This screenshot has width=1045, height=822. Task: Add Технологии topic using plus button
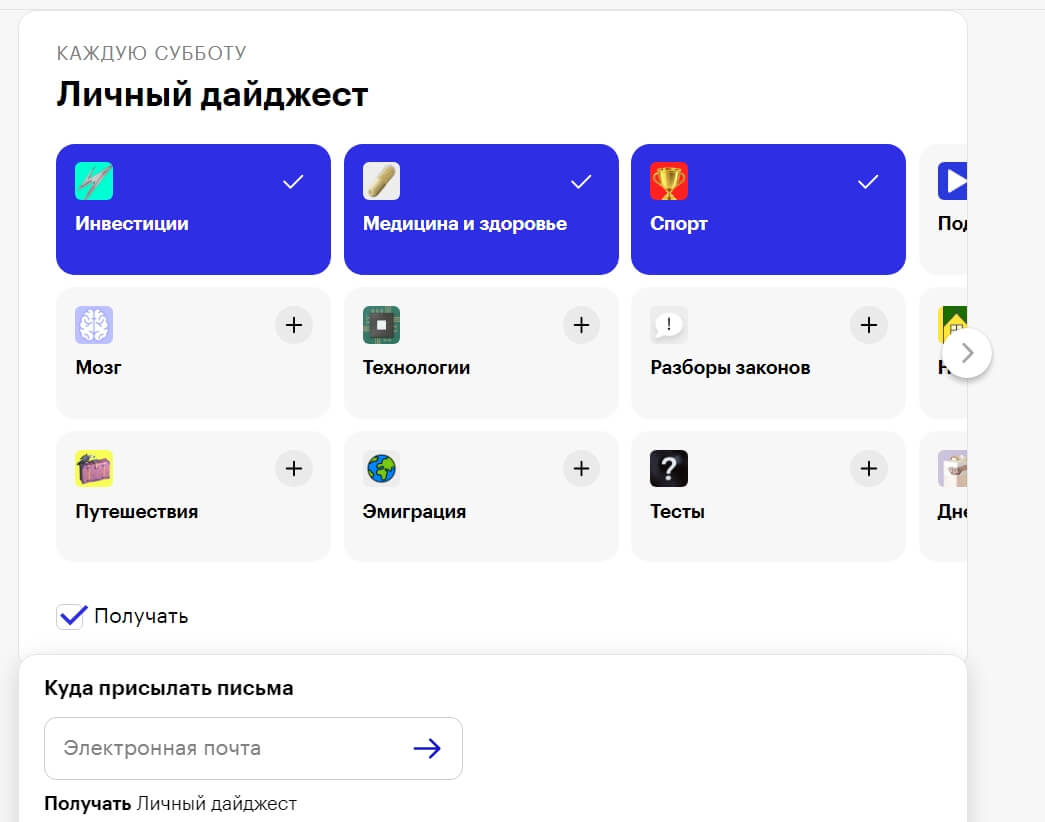tap(581, 325)
